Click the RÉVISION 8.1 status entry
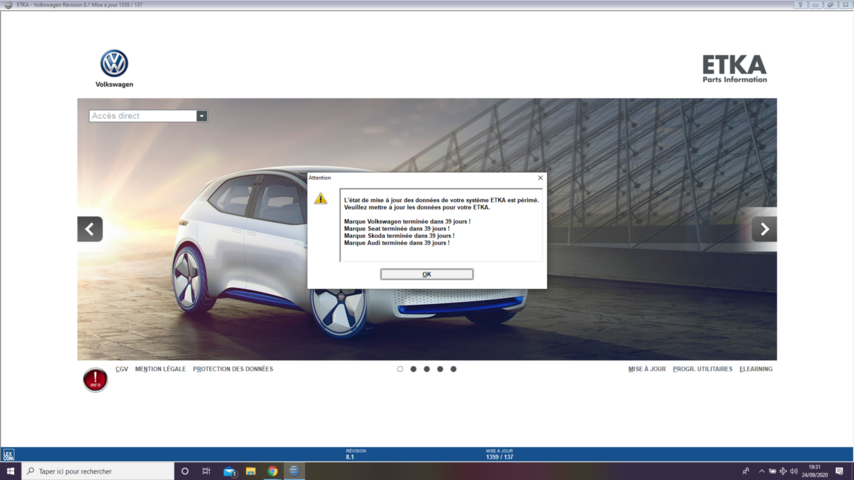 point(356,454)
